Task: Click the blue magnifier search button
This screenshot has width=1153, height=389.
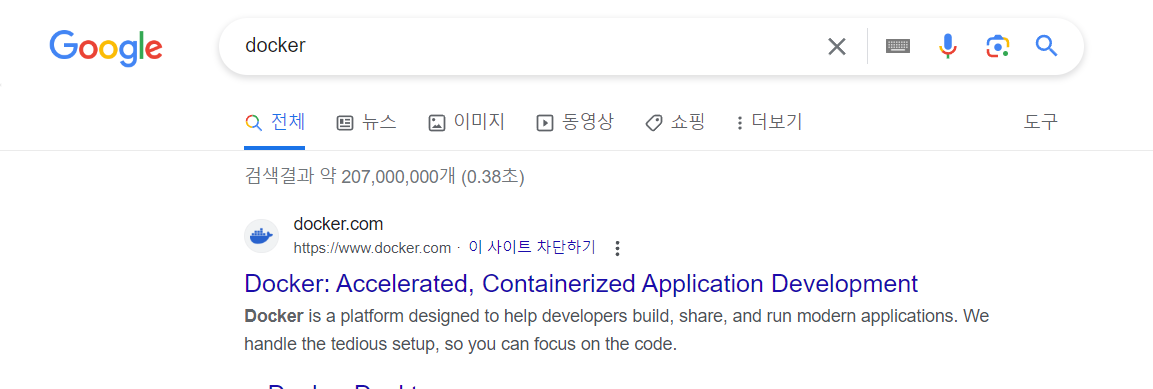Action: [1046, 46]
